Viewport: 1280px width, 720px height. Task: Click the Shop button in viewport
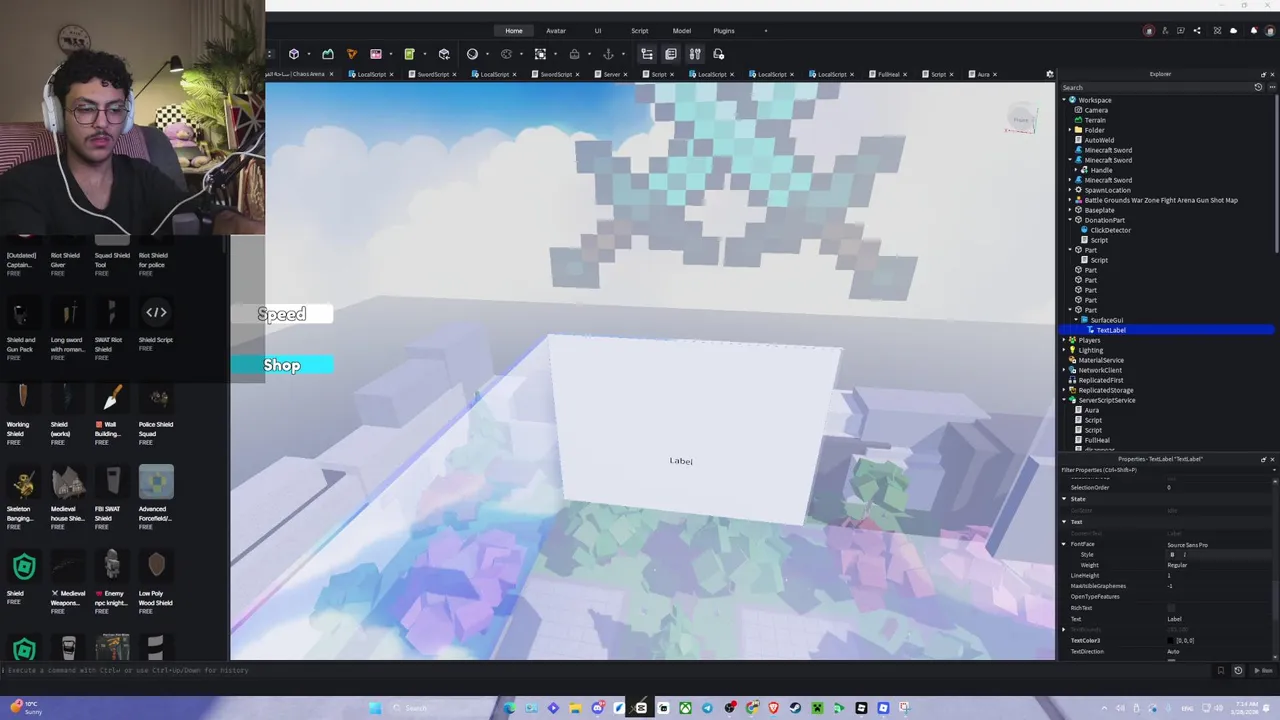click(282, 365)
